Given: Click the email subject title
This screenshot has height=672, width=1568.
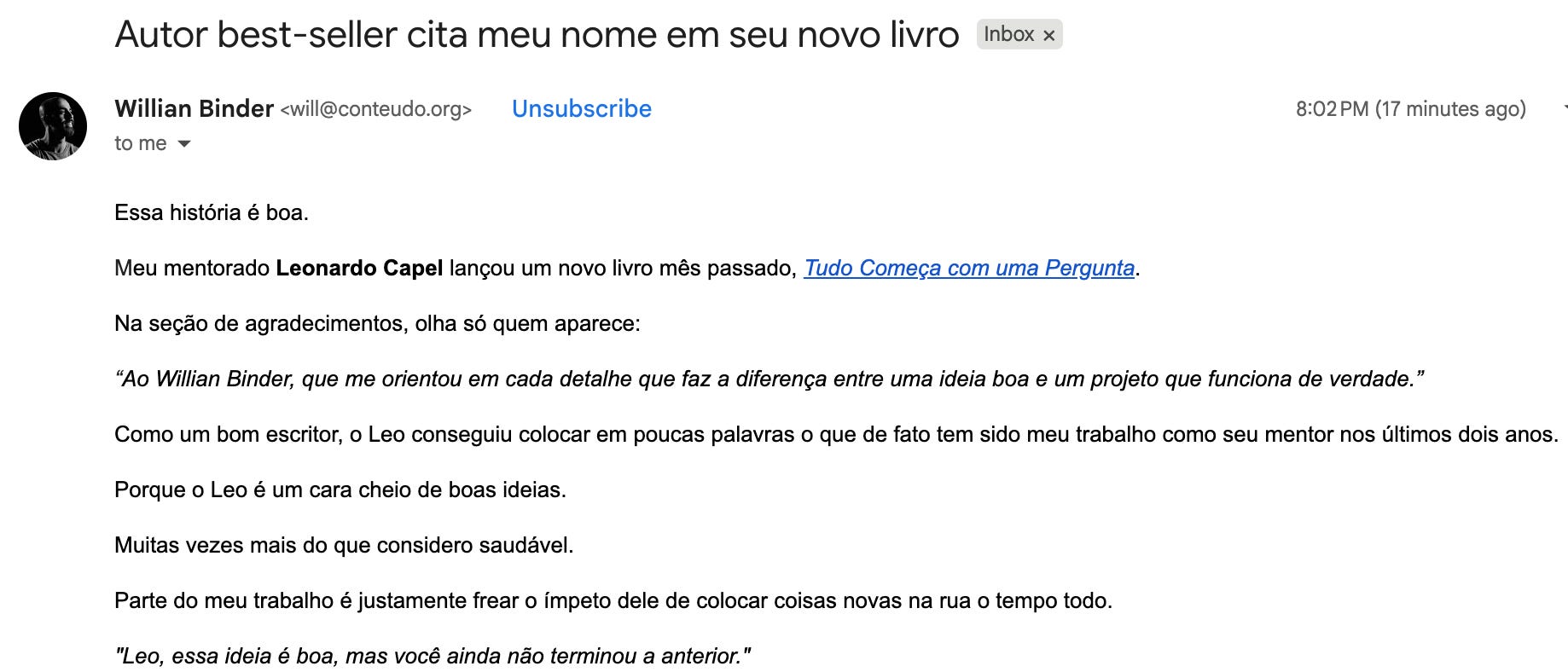Looking at the screenshot, I should (537, 35).
